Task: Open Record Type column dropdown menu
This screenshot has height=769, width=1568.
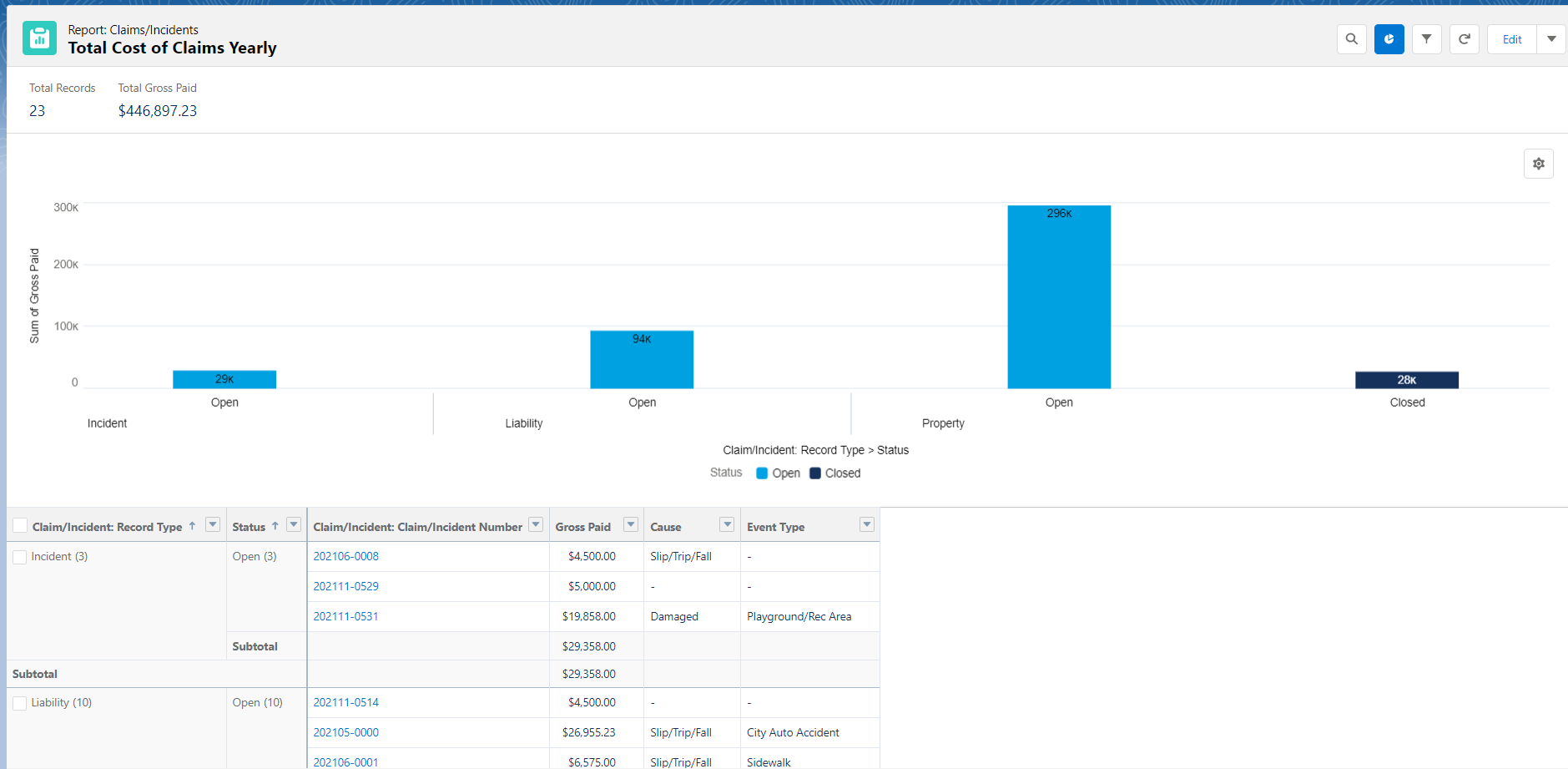Action: [213, 524]
